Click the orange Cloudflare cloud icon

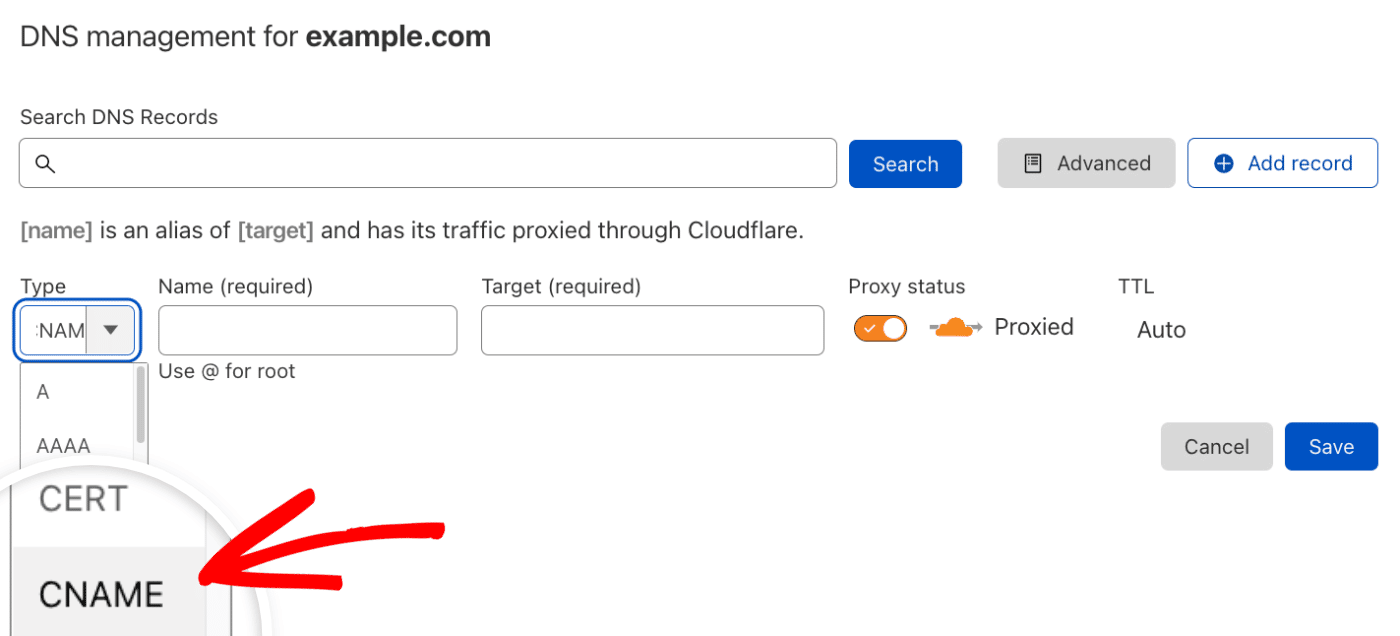coord(953,327)
